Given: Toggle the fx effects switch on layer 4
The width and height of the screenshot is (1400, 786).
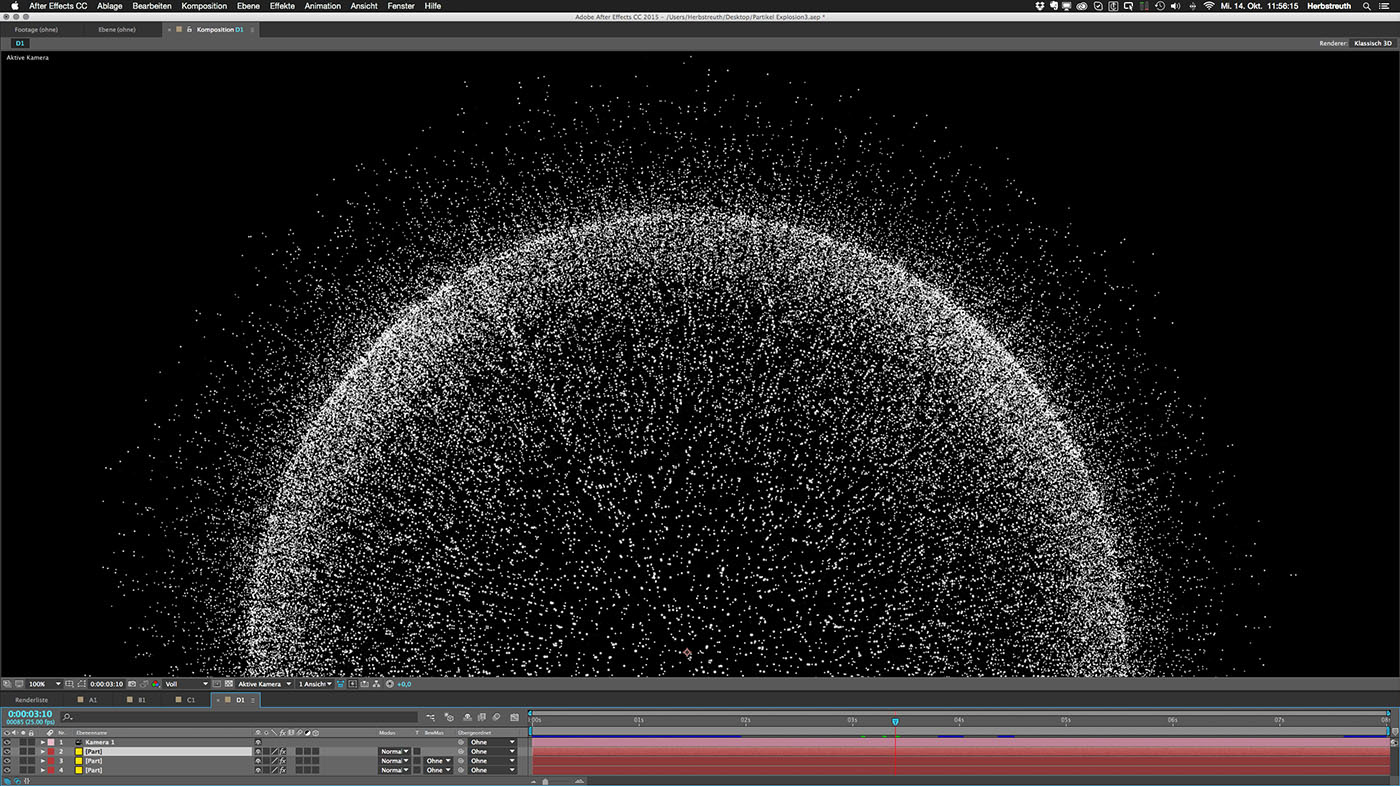Looking at the screenshot, I should click(x=283, y=770).
